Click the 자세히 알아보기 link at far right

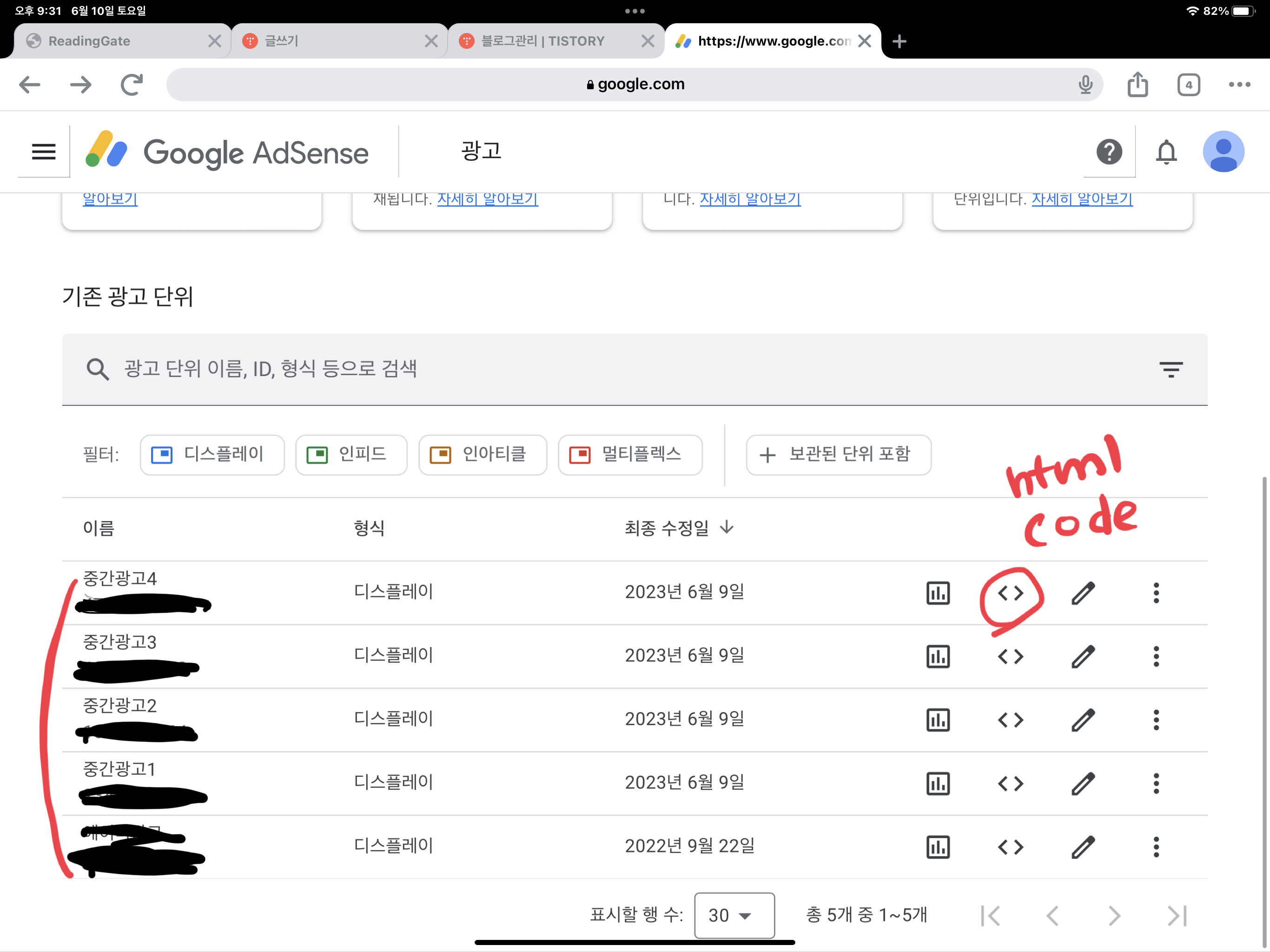pyautogui.click(x=1082, y=199)
